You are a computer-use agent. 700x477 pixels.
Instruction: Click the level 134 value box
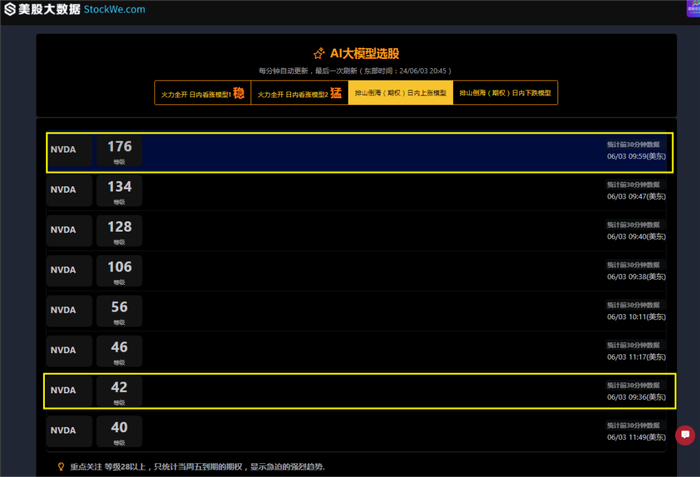pyautogui.click(x=119, y=191)
